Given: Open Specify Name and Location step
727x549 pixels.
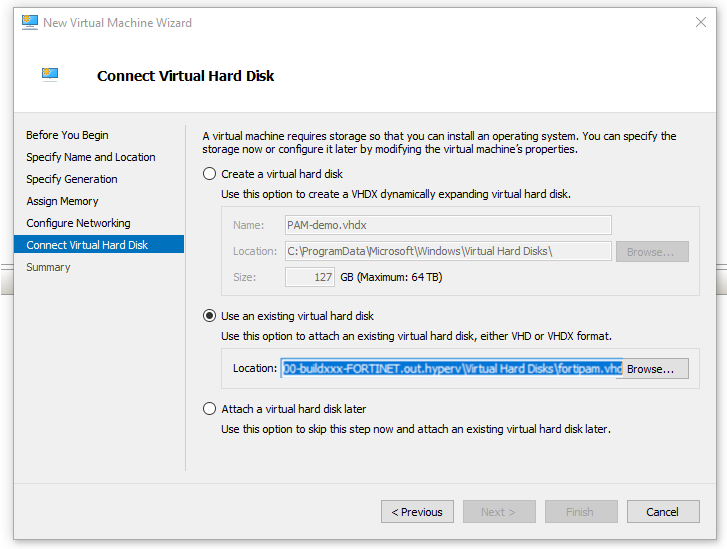Looking at the screenshot, I should [90, 157].
